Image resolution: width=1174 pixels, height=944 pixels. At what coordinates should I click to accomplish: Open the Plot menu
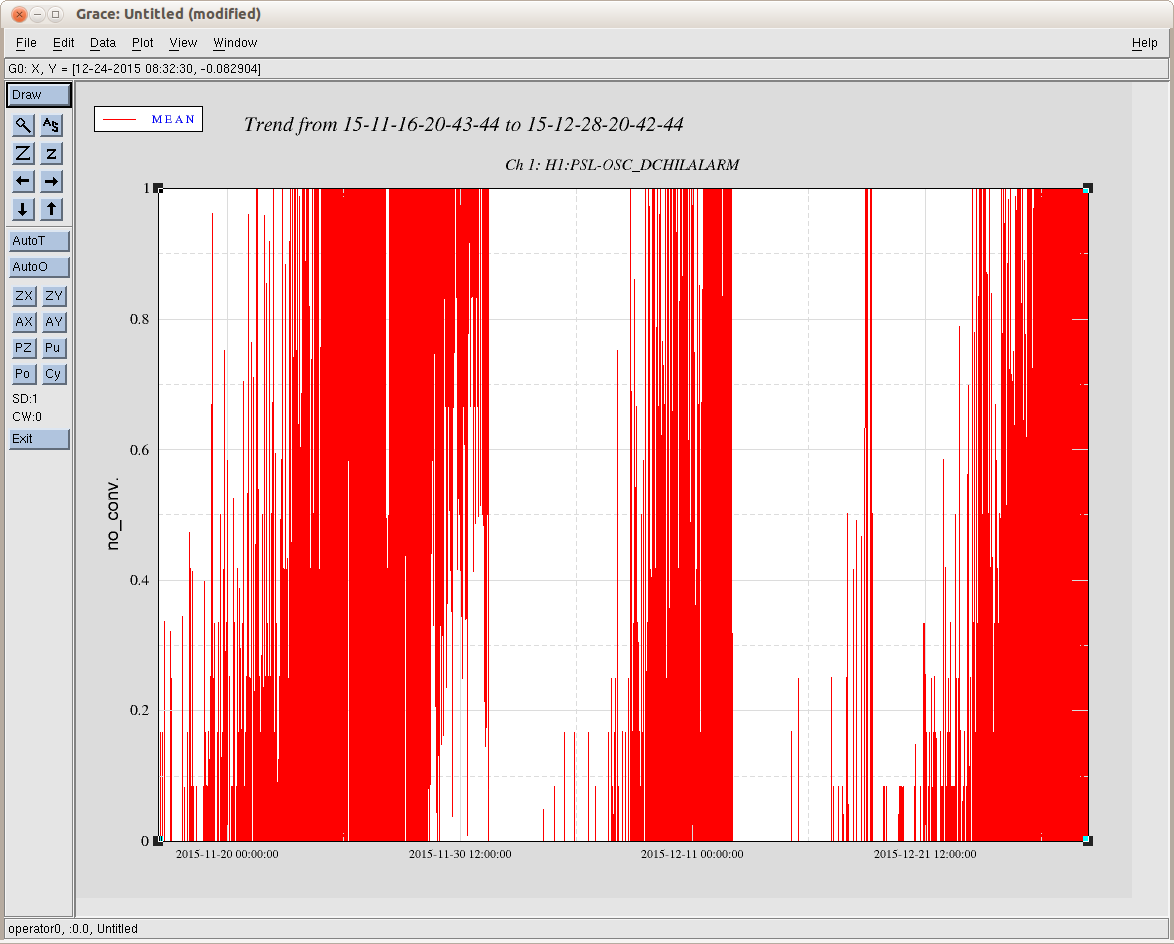click(x=143, y=43)
